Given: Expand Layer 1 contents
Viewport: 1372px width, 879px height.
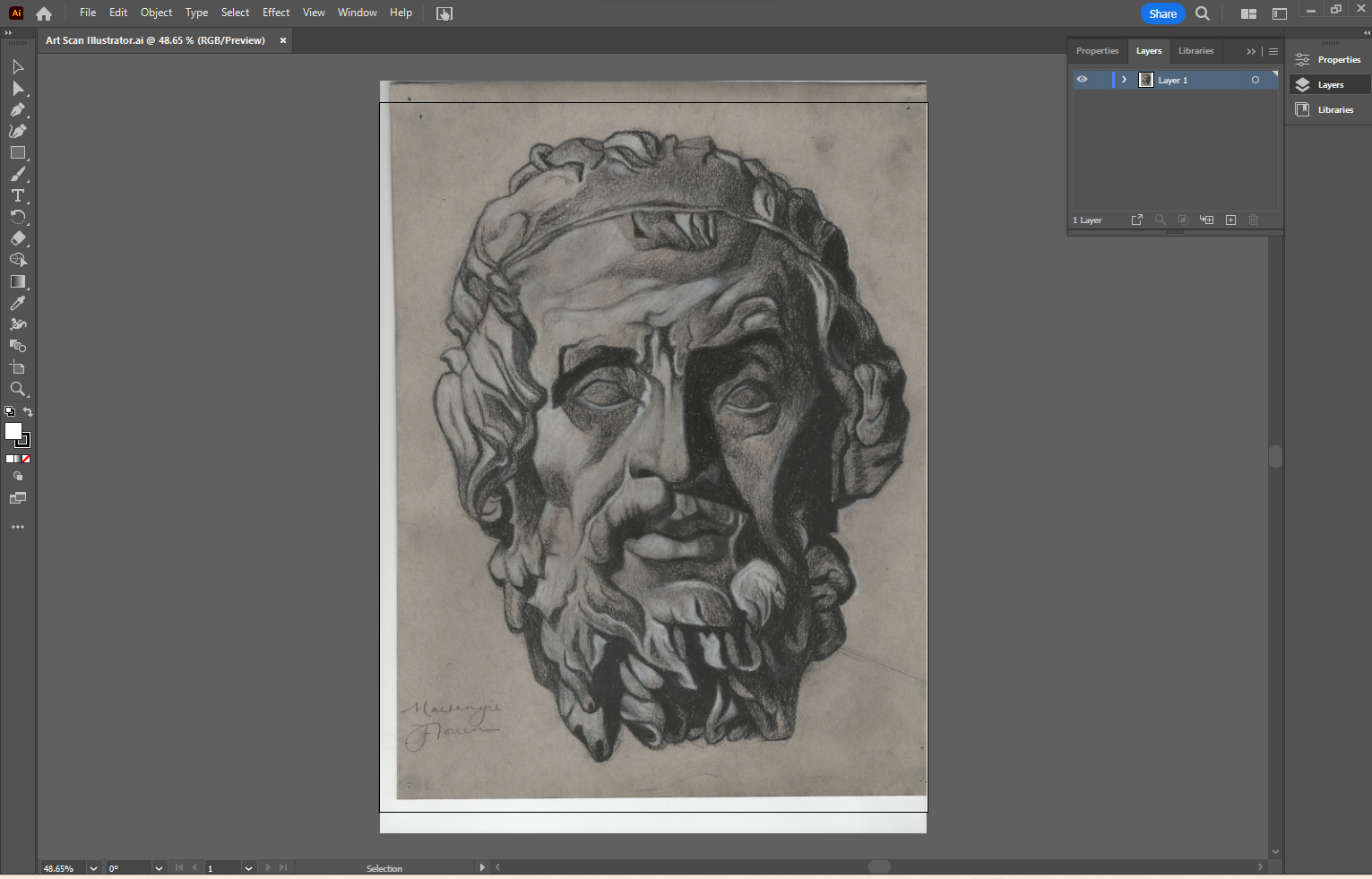Looking at the screenshot, I should (x=1124, y=80).
